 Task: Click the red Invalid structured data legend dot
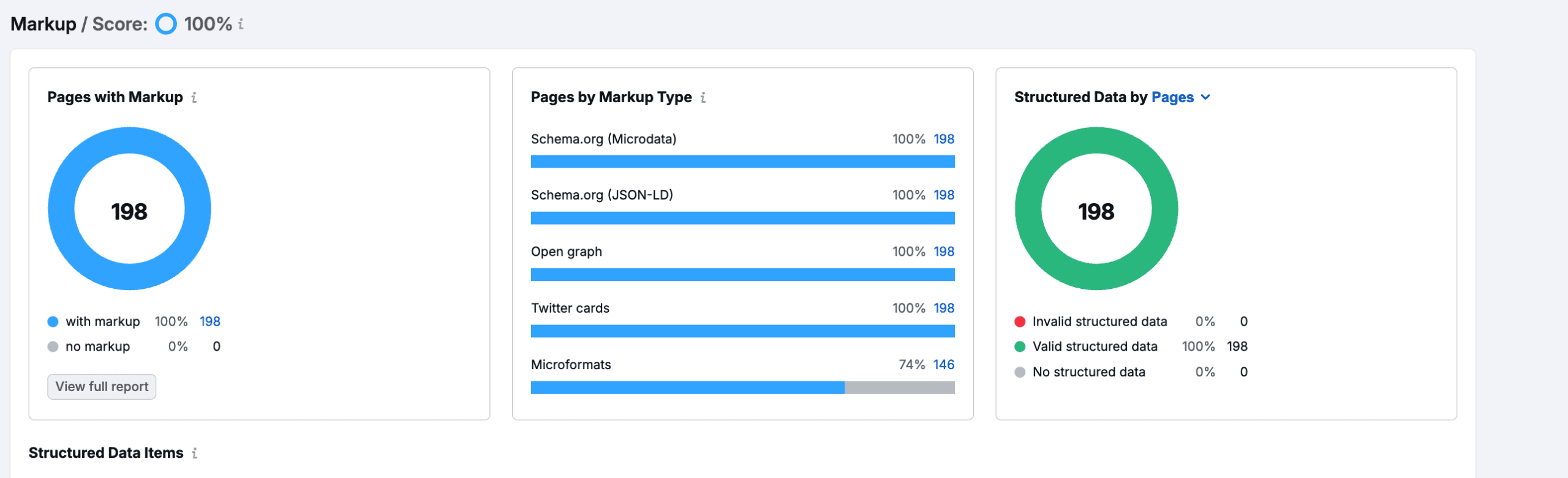coord(1020,322)
